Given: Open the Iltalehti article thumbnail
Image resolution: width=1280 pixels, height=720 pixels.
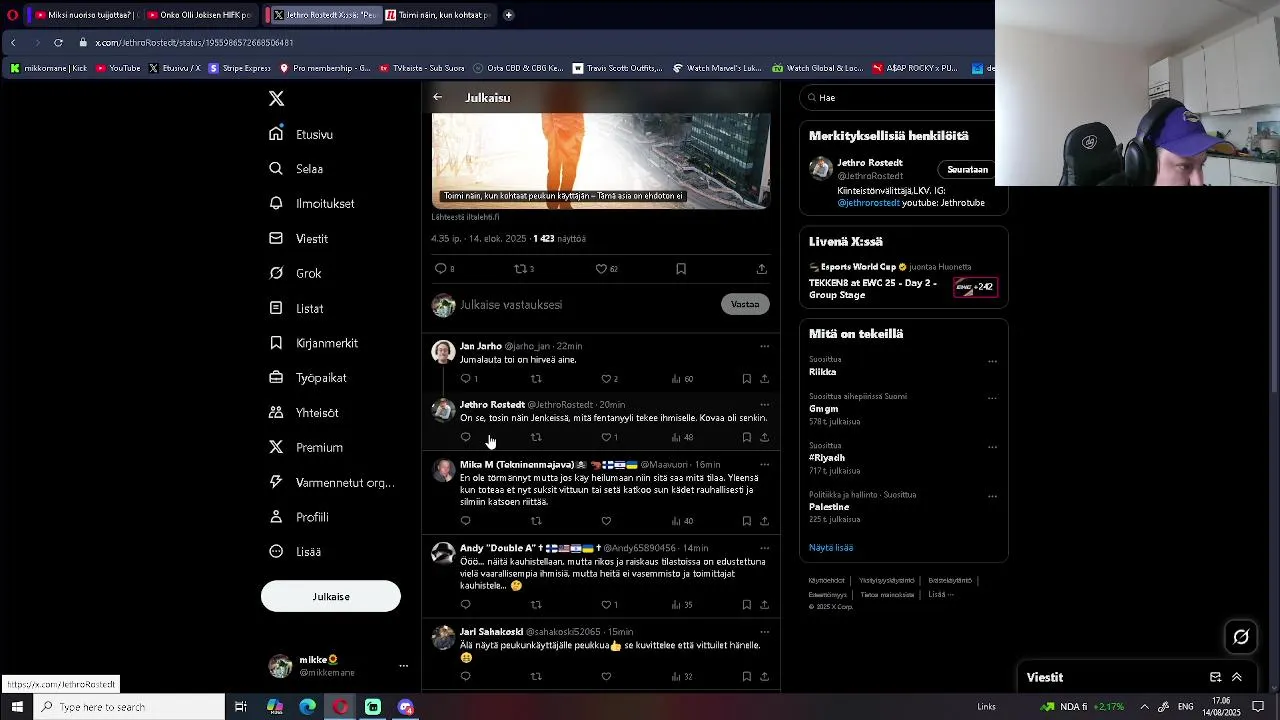Looking at the screenshot, I should [x=601, y=160].
